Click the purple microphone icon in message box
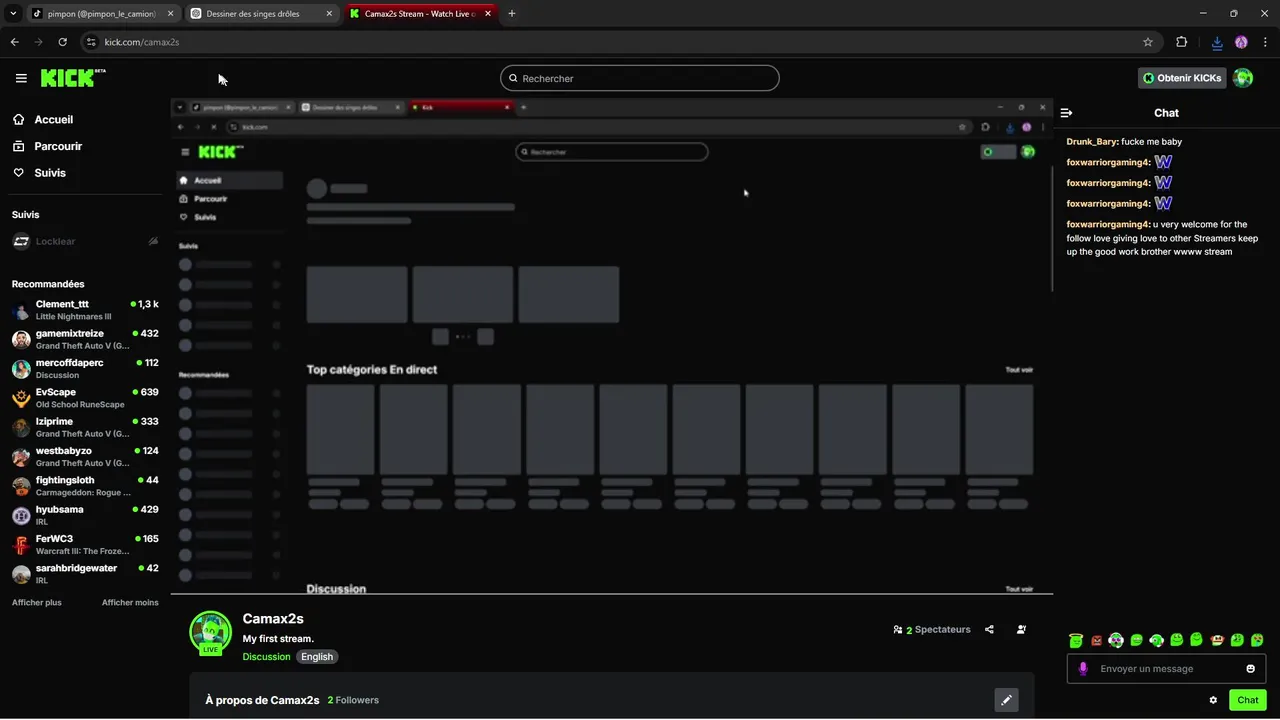The image size is (1280, 720). click(1083, 669)
